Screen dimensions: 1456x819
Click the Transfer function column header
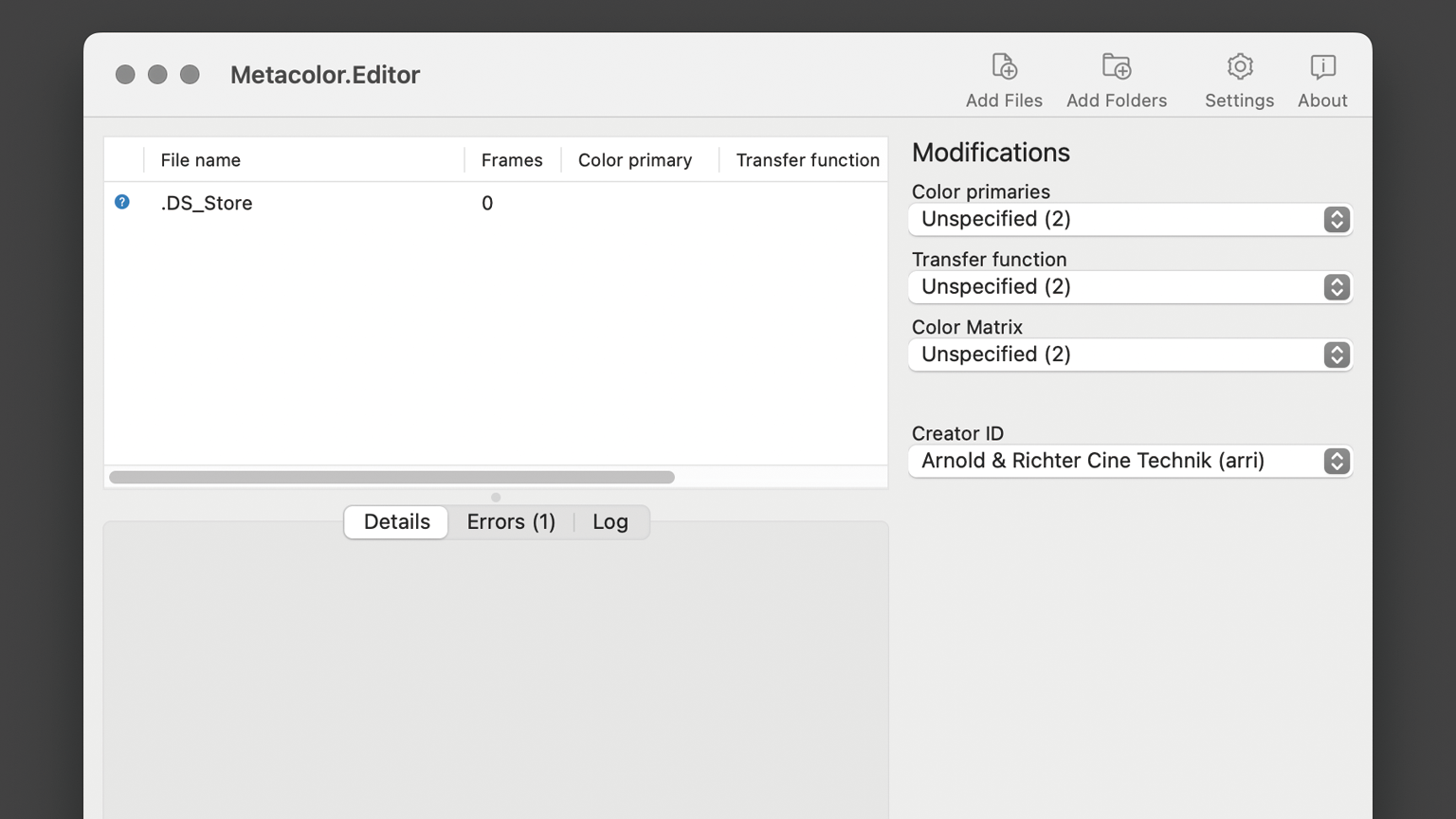[x=808, y=160]
